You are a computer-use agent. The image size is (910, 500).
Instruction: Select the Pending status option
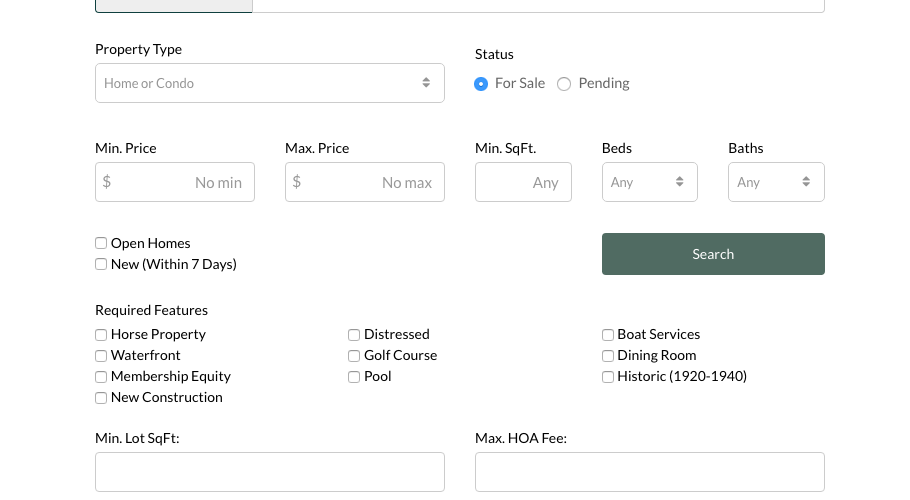coord(564,84)
